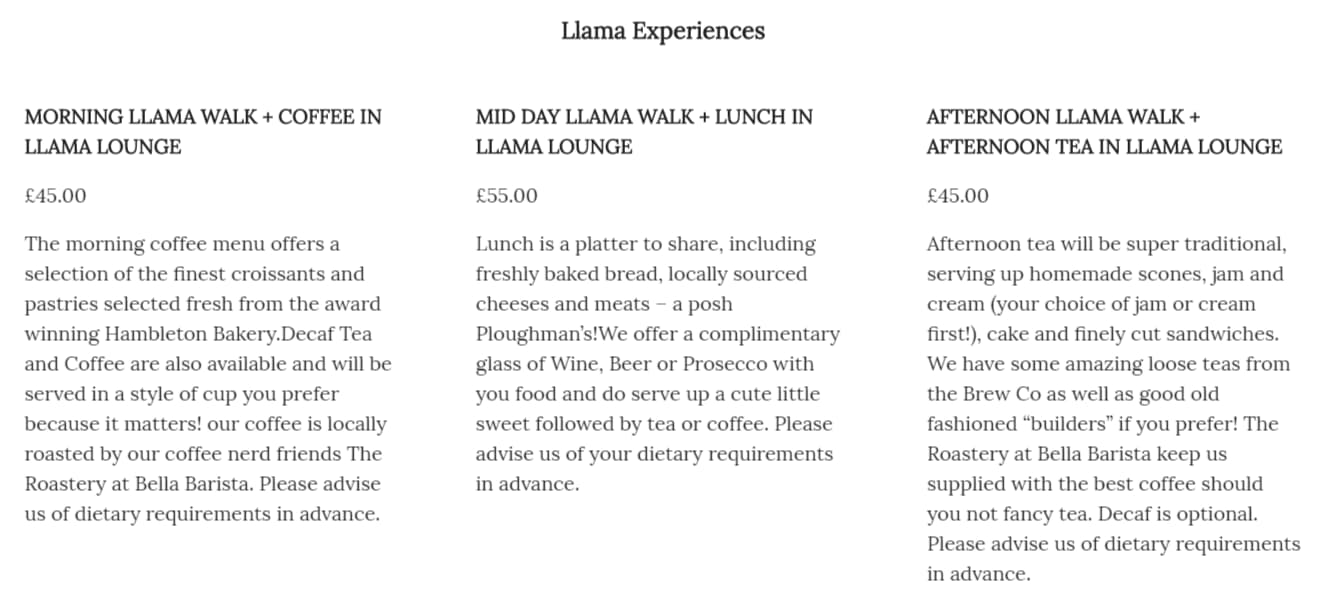Click the £55.00 price
The image size is (1333, 602).
click(x=506, y=195)
